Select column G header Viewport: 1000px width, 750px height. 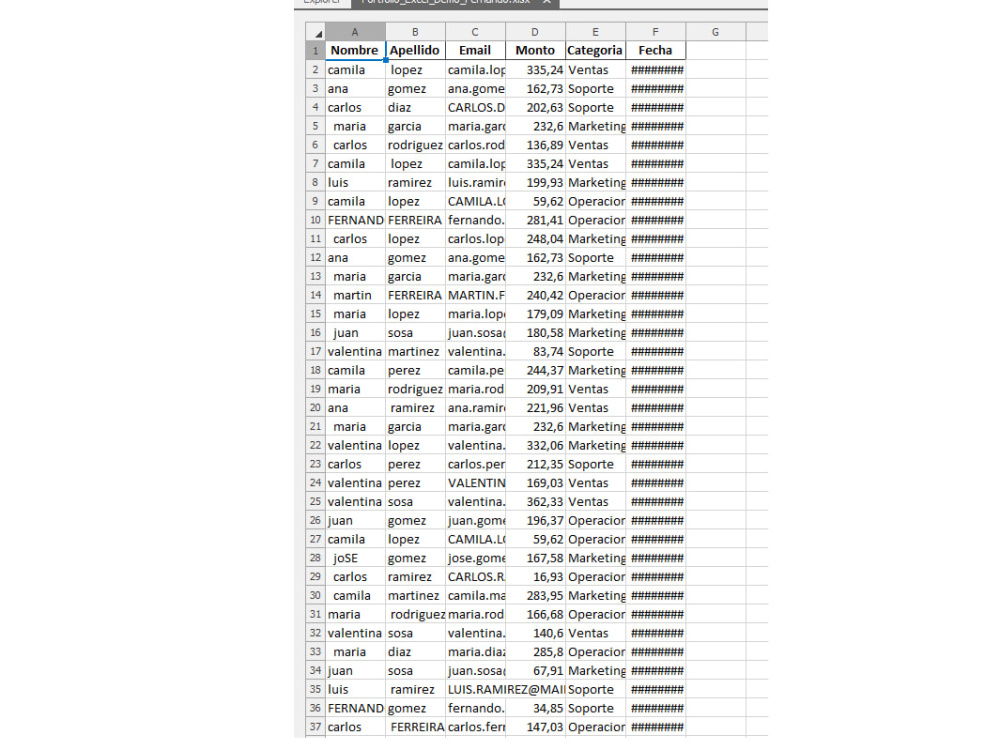point(716,32)
